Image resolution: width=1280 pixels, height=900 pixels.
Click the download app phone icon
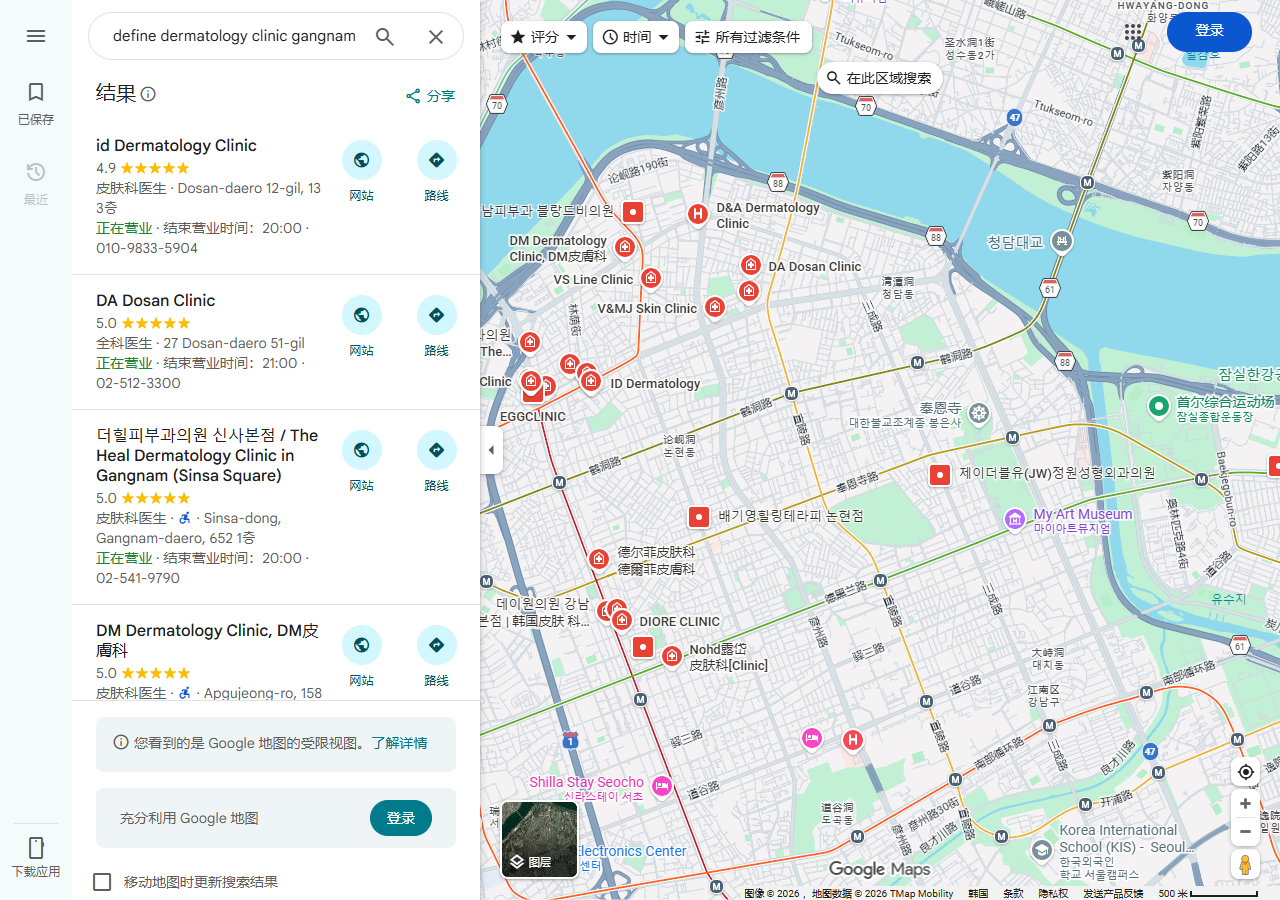[36, 848]
